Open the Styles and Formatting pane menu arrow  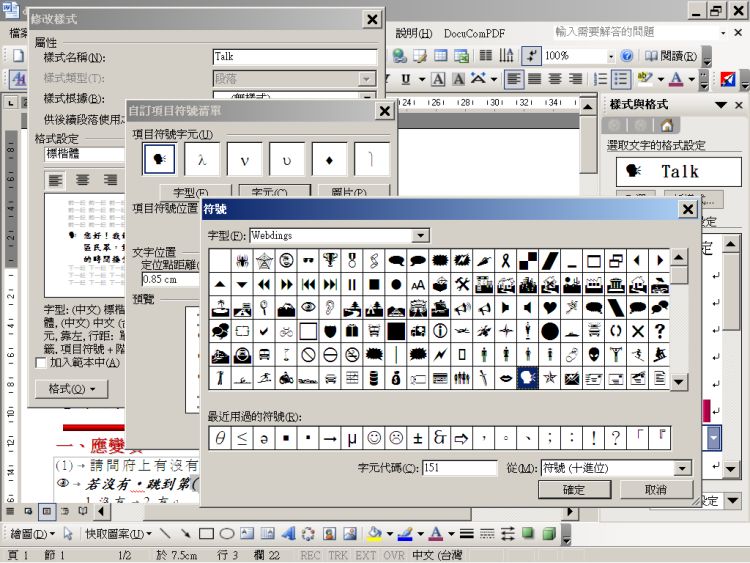point(721,105)
